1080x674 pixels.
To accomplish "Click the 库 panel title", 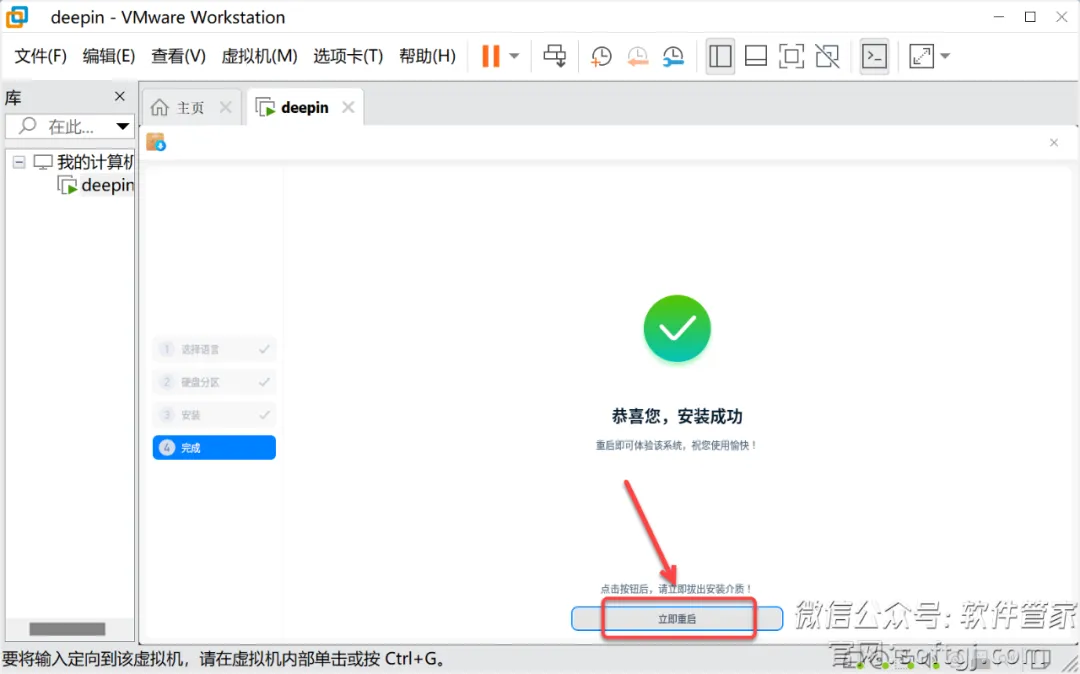I will [13, 98].
